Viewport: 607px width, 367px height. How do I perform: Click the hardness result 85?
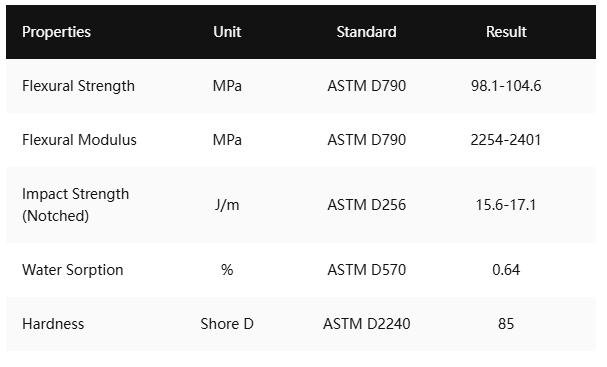click(506, 324)
